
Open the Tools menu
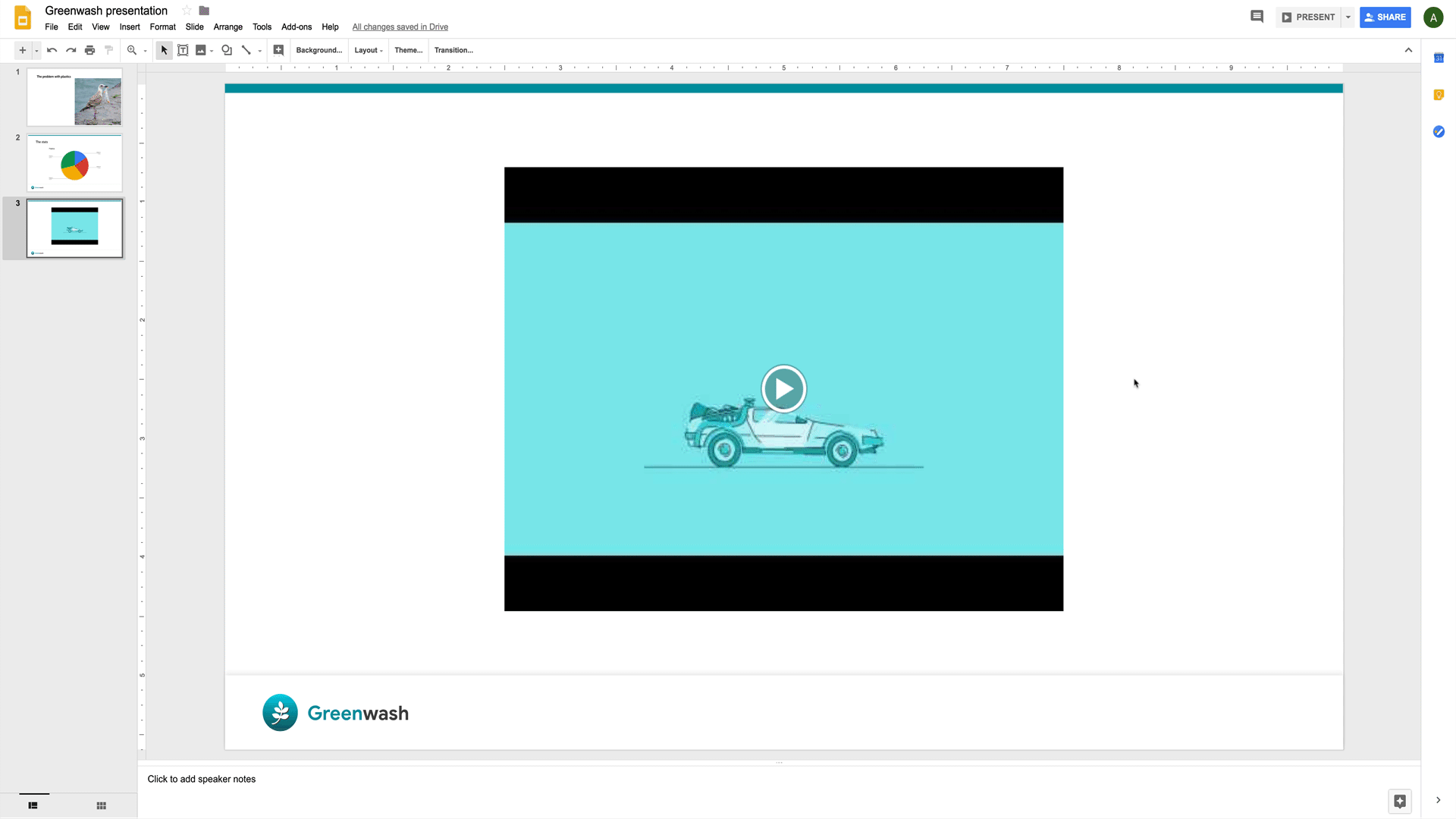262,27
